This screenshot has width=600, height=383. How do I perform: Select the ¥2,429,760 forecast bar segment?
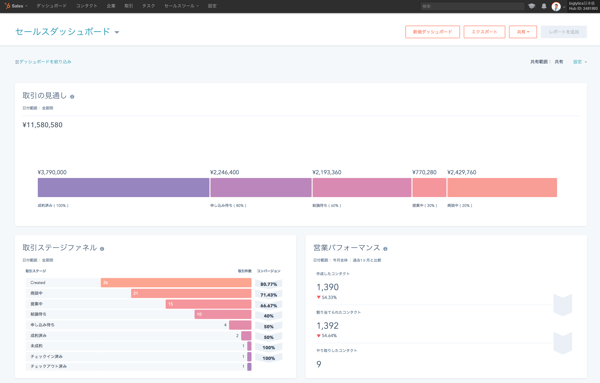click(x=502, y=187)
